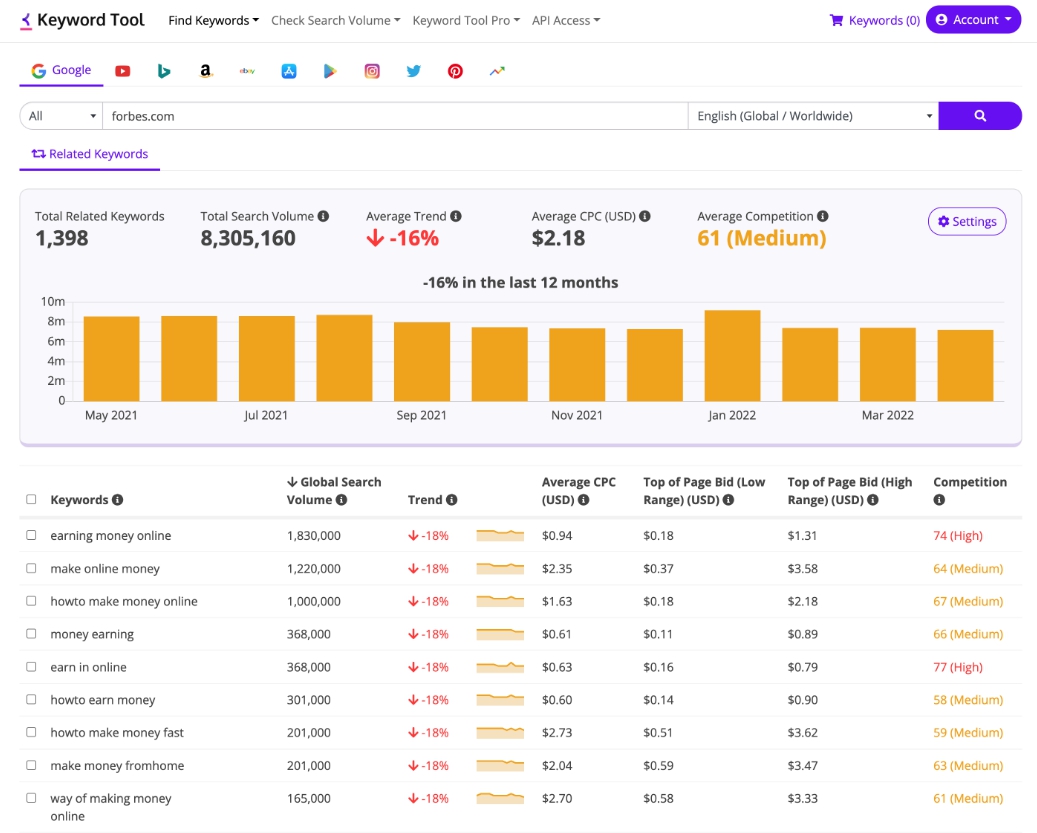Viewport: 1037px width, 833px height.
Task: Open the Related Keywords tab
Action: [x=90, y=154]
